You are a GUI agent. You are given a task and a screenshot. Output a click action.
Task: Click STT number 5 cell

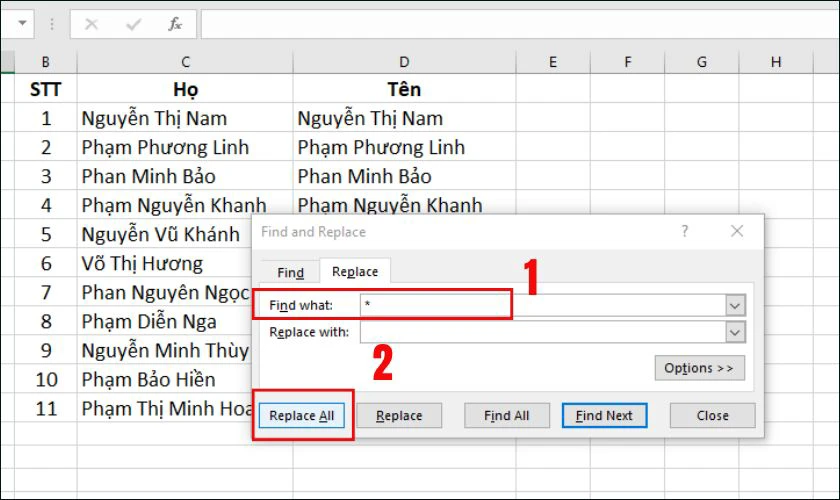click(x=46, y=234)
